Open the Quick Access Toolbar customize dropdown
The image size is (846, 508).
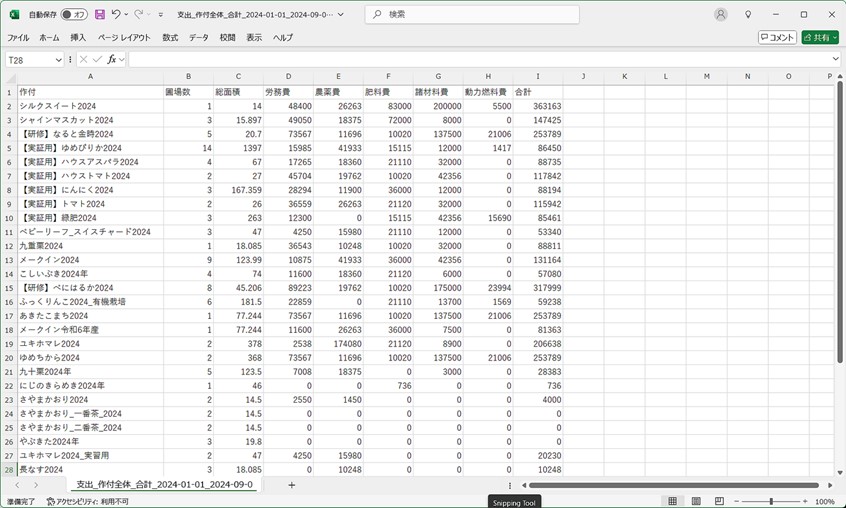point(160,15)
